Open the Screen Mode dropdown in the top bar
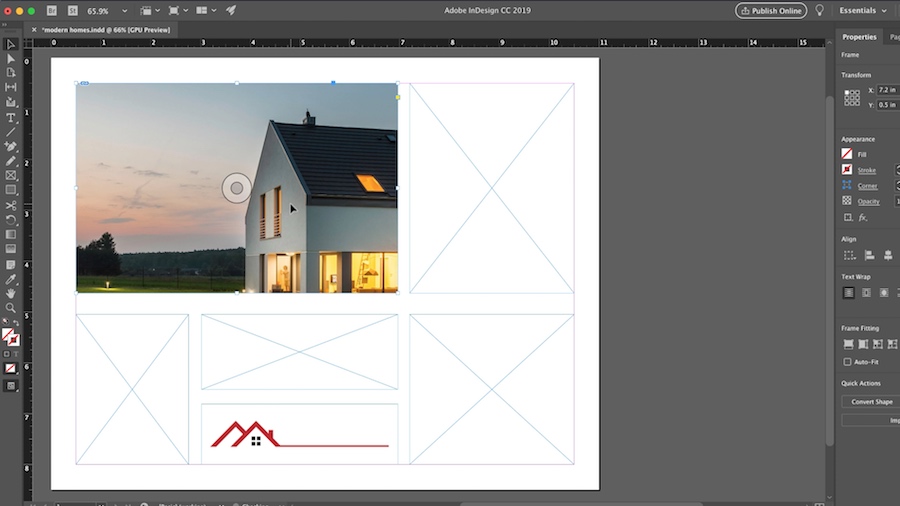The width and height of the screenshot is (900, 506). [178, 10]
